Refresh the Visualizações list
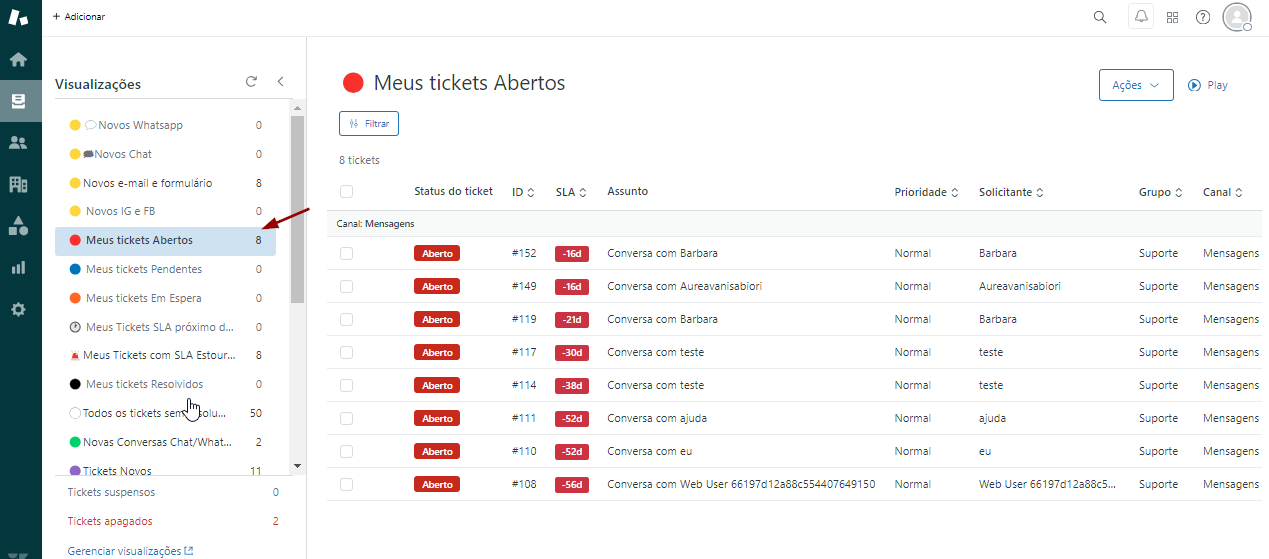Viewport: 1269px width, 559px height. click(x=251, y=82)
